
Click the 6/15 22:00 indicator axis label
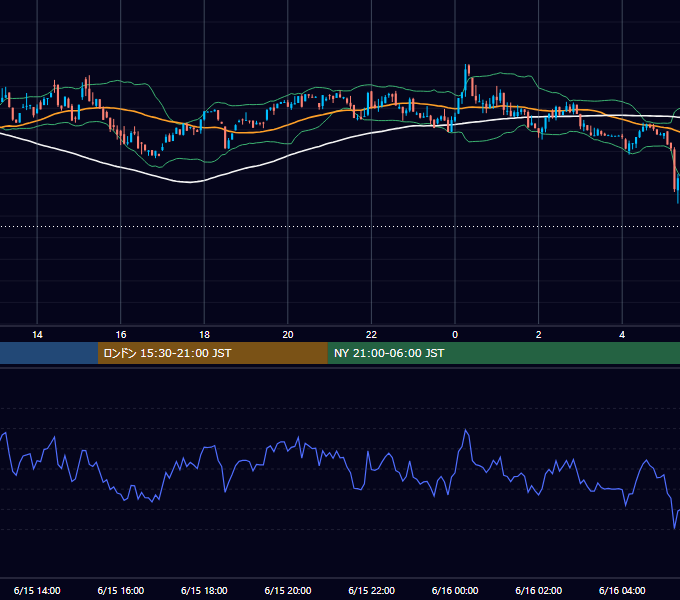coord(371,590)
